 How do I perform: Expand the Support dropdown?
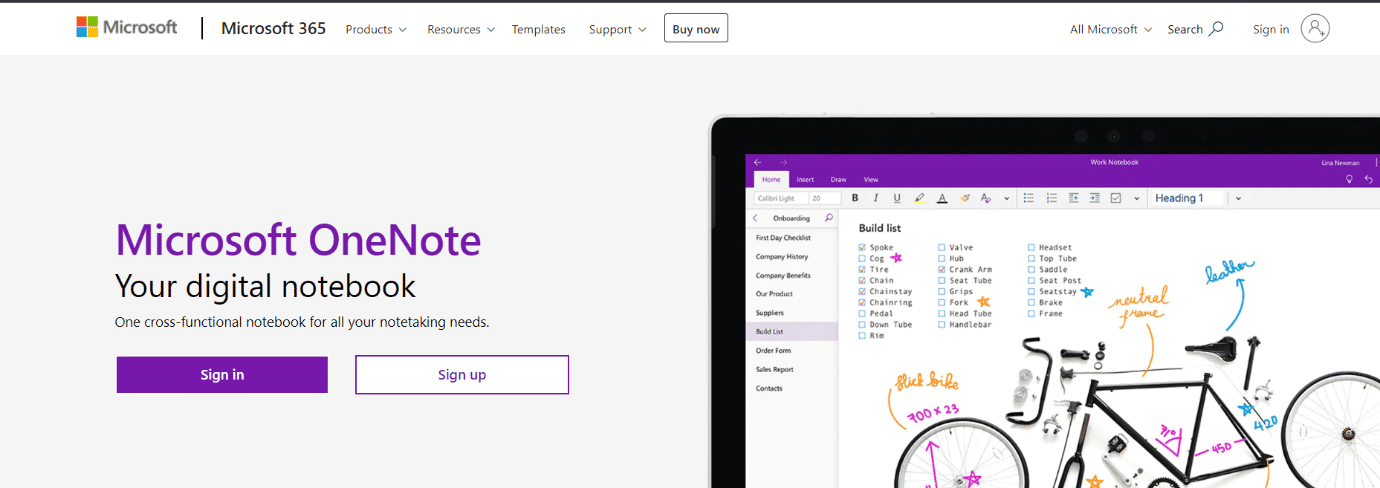617,29
